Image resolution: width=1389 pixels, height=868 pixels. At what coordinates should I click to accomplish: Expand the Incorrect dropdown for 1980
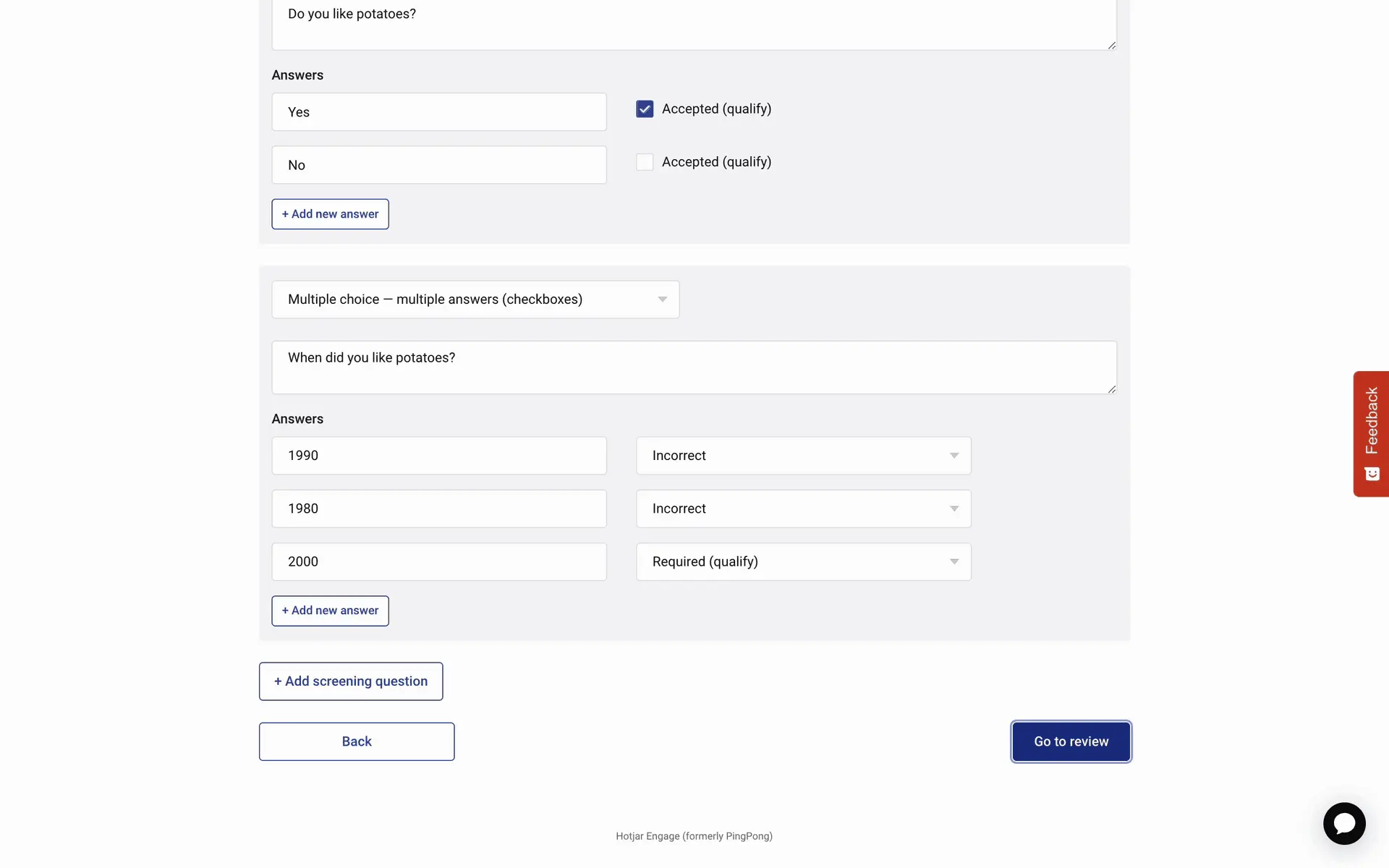[x=803, y=509]
